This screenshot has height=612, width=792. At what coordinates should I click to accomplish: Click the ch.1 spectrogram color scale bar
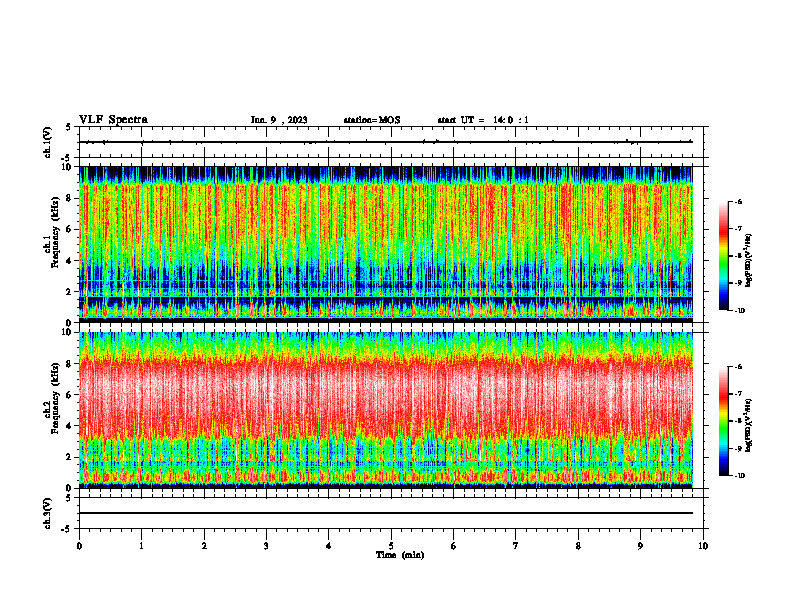724,256
